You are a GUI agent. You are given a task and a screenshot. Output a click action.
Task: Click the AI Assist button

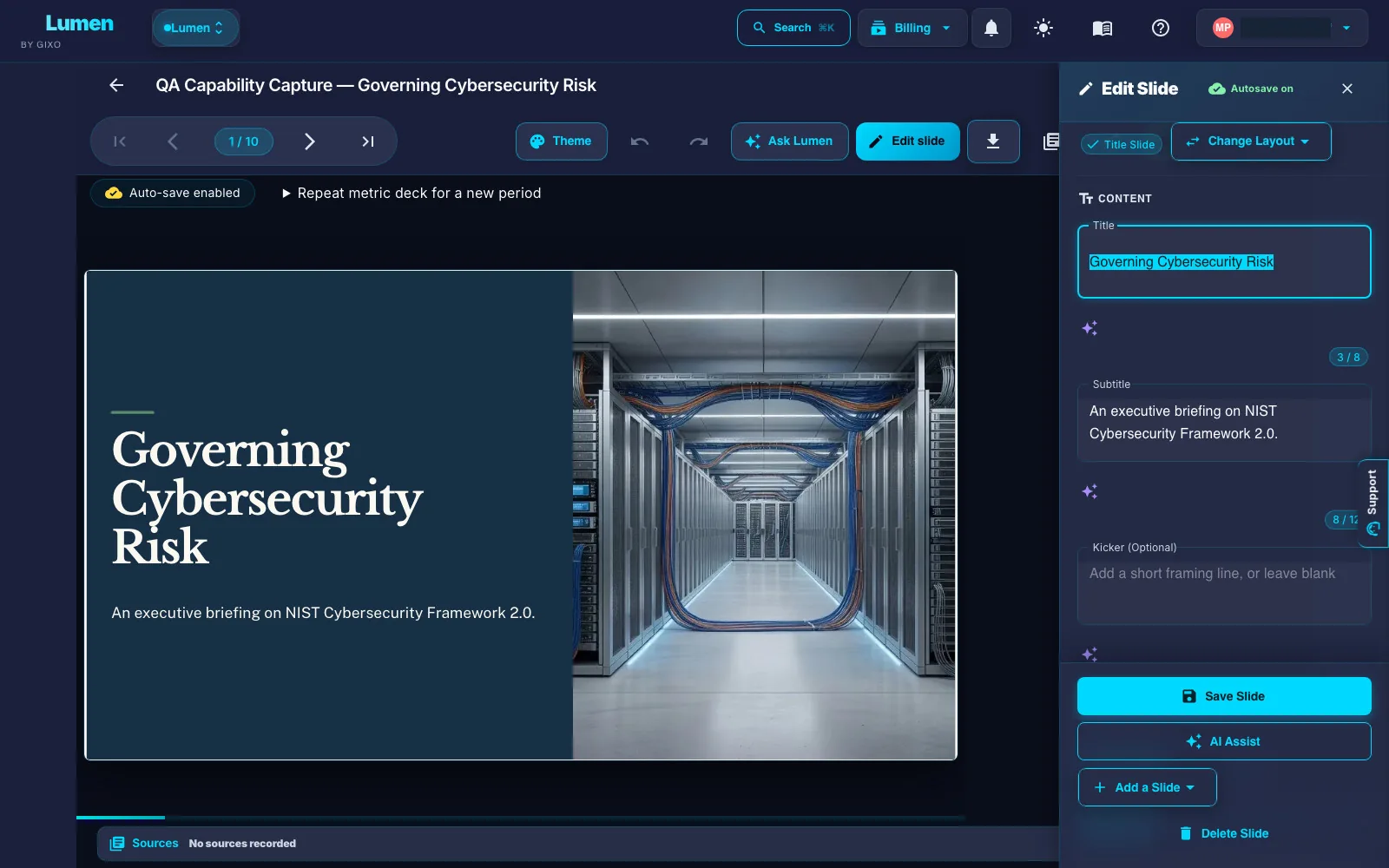(1224, 741)
